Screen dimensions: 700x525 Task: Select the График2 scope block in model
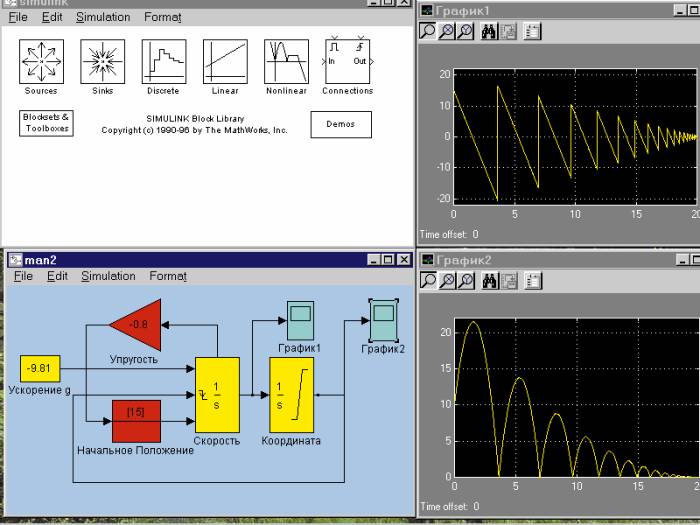pyautogui.click(x=384, y=321)
